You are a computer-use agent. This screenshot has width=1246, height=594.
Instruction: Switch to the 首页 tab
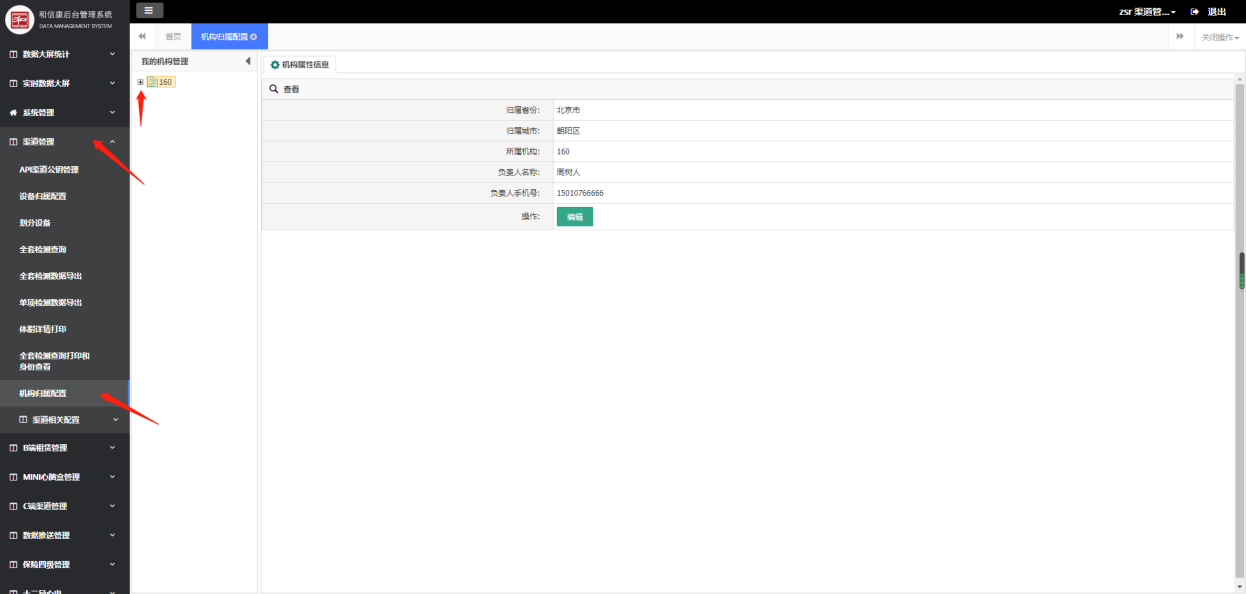[x=173, y=37]
